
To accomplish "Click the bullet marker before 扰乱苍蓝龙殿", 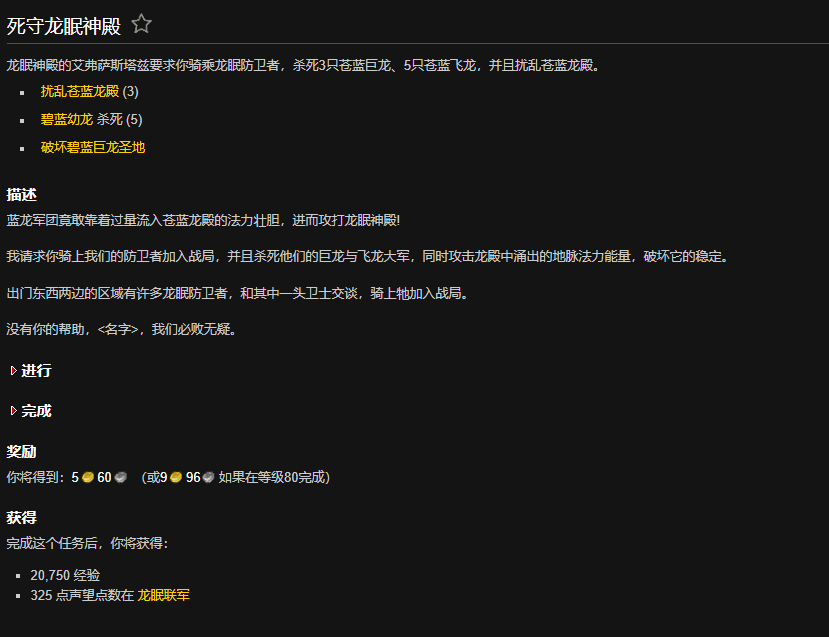I will 20,90.
